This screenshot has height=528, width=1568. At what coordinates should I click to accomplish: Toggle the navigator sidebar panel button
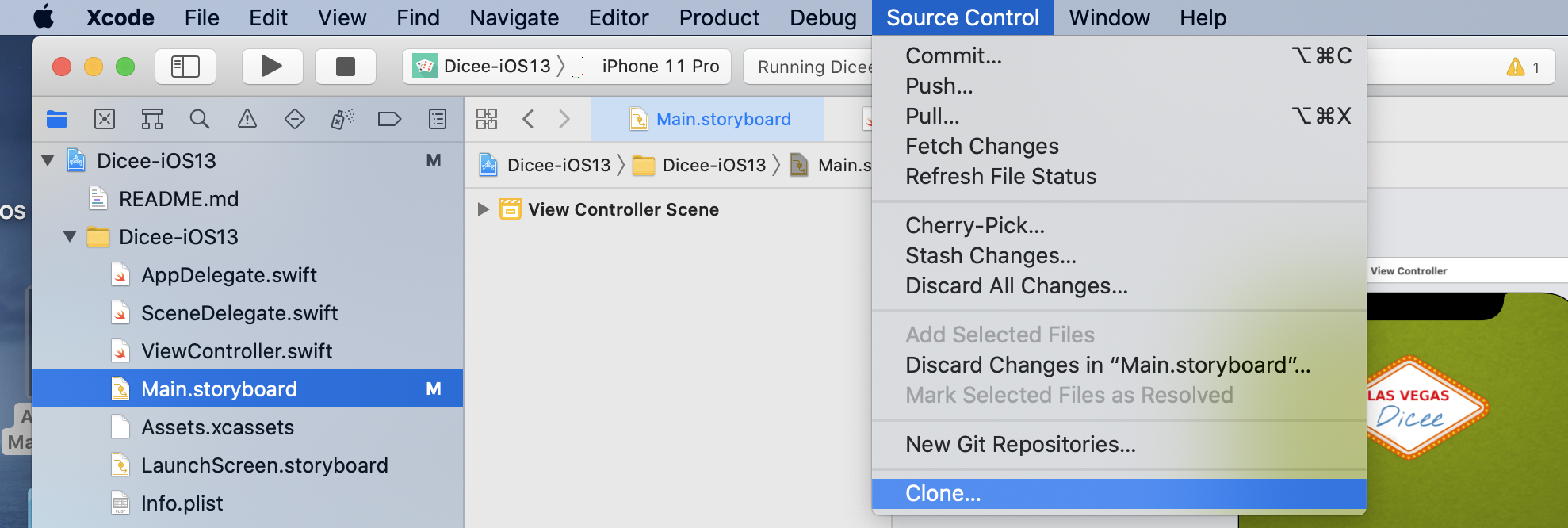click(185, 67)
